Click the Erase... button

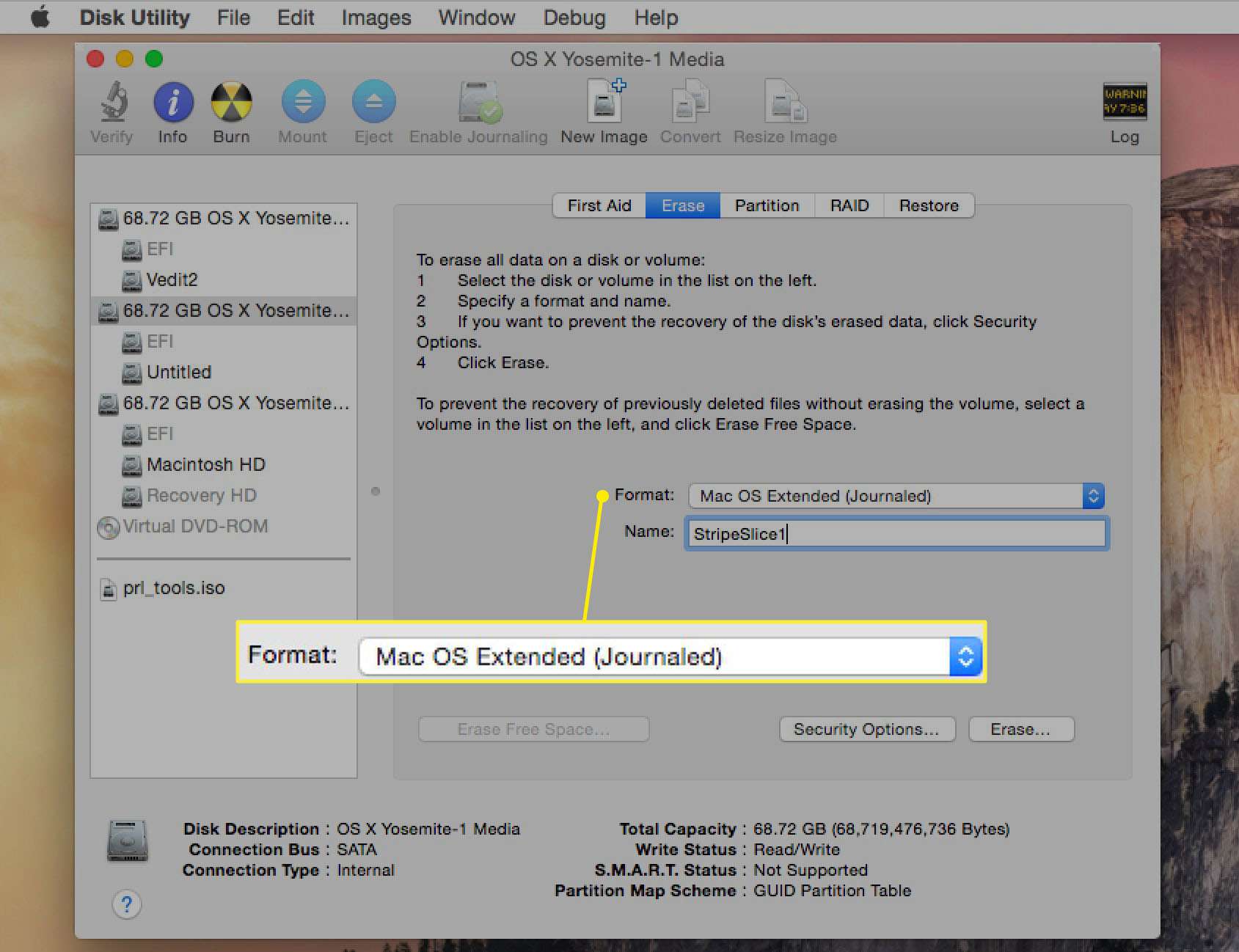pyautogui.click(x=1021, y=729)
